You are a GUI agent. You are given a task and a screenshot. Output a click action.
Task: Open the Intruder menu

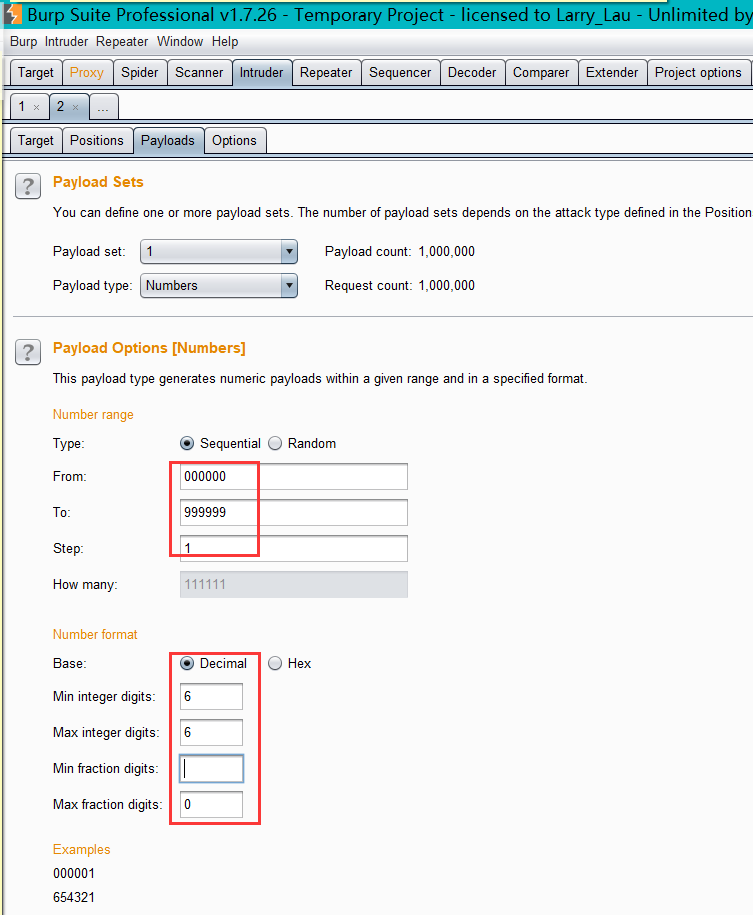[67, 41]
